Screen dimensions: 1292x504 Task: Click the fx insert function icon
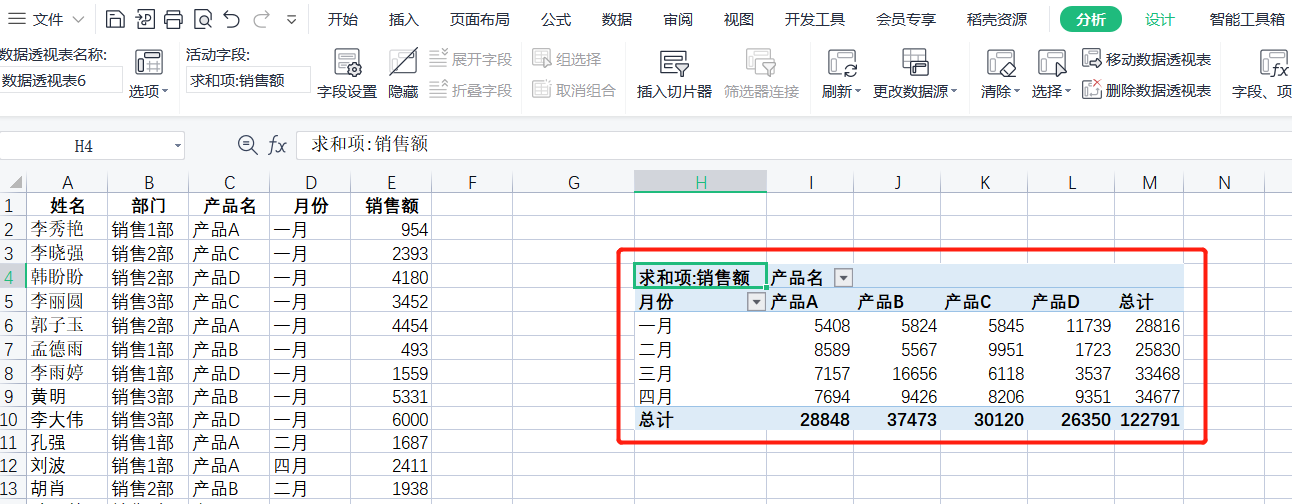tap(277, 145)
